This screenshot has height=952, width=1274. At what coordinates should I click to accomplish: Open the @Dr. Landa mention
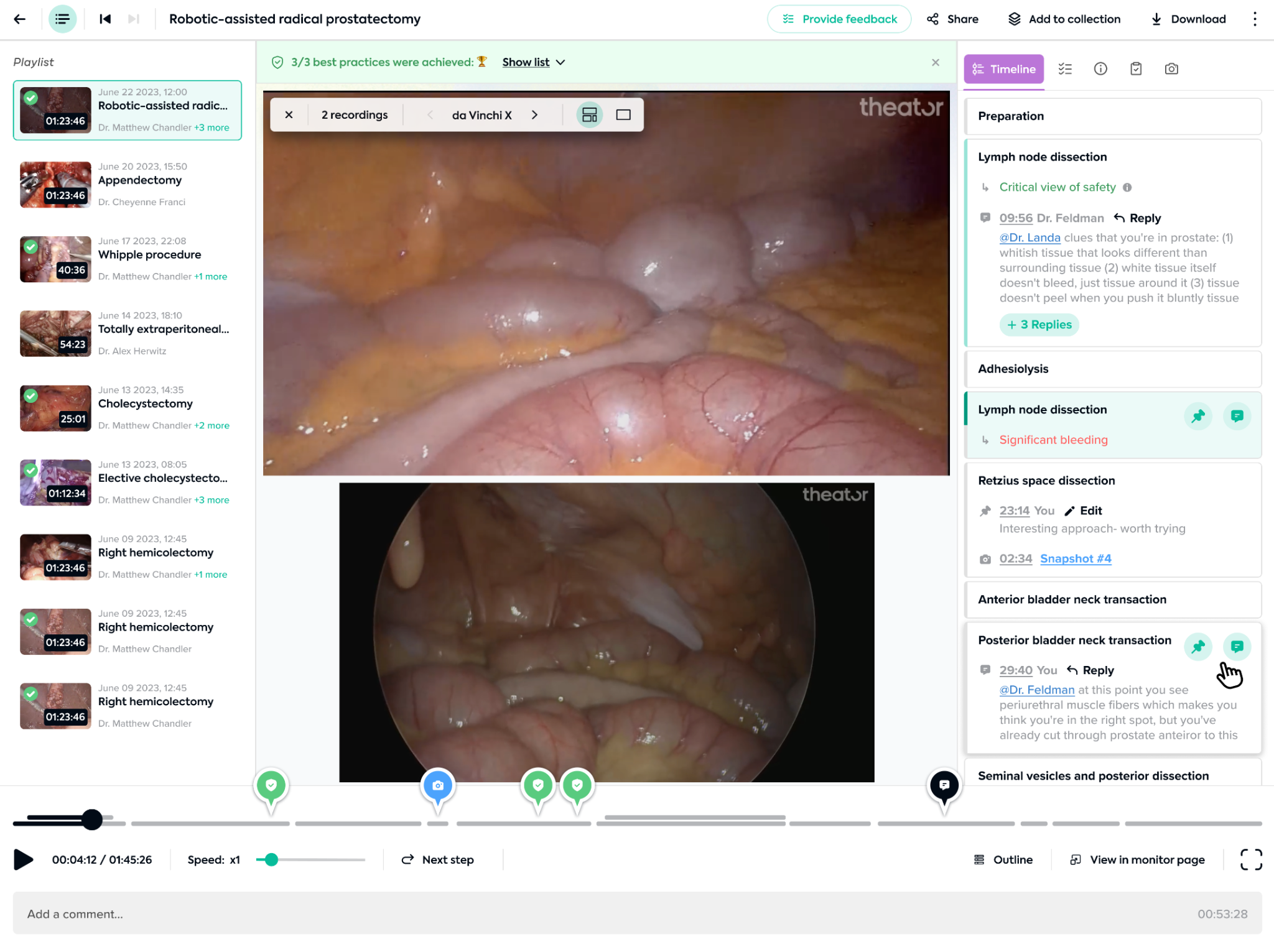click(x=1030, y=238)
